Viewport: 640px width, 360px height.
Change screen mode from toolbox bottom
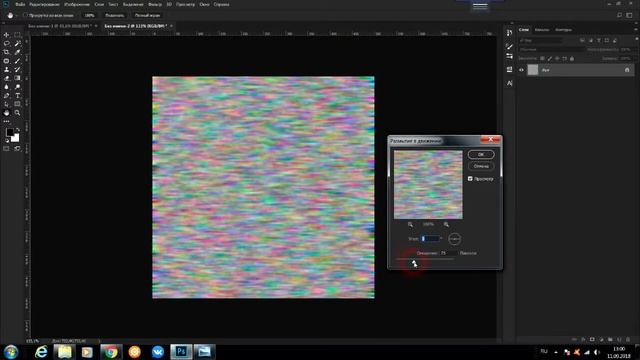tap(18, 149)
